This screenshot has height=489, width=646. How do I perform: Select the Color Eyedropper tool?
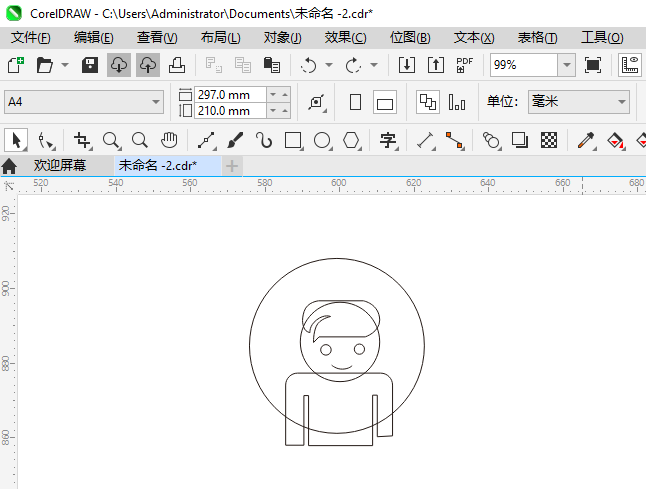[587, 140]
